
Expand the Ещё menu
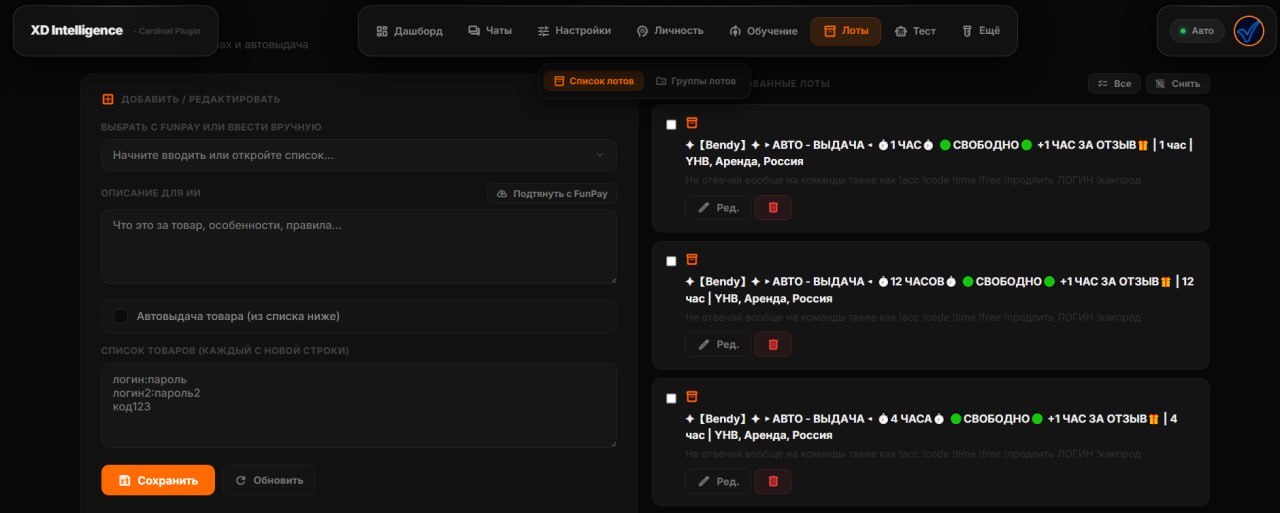coord(981,31)
